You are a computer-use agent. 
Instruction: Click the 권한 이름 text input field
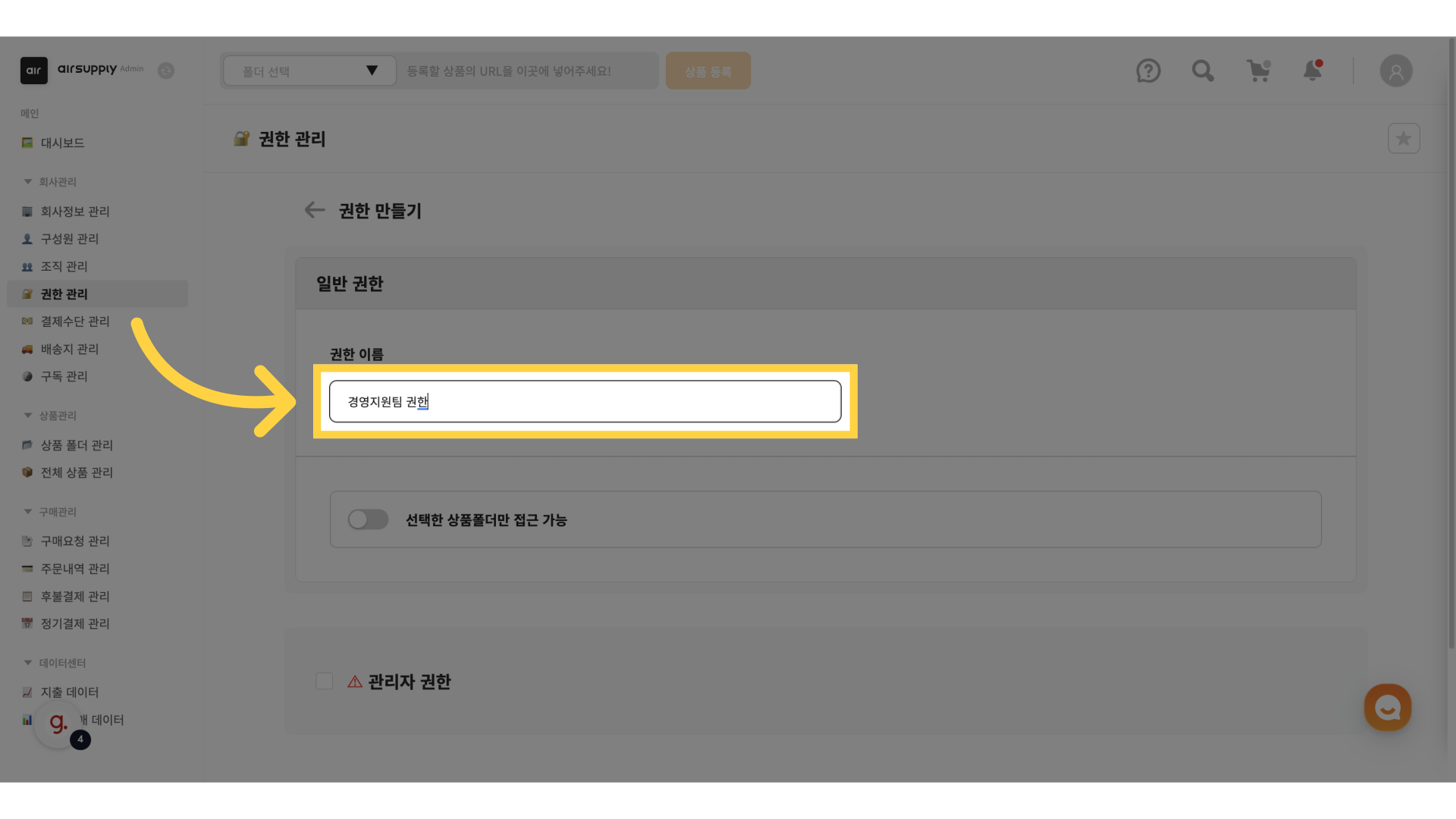click(x=584, y=402)
